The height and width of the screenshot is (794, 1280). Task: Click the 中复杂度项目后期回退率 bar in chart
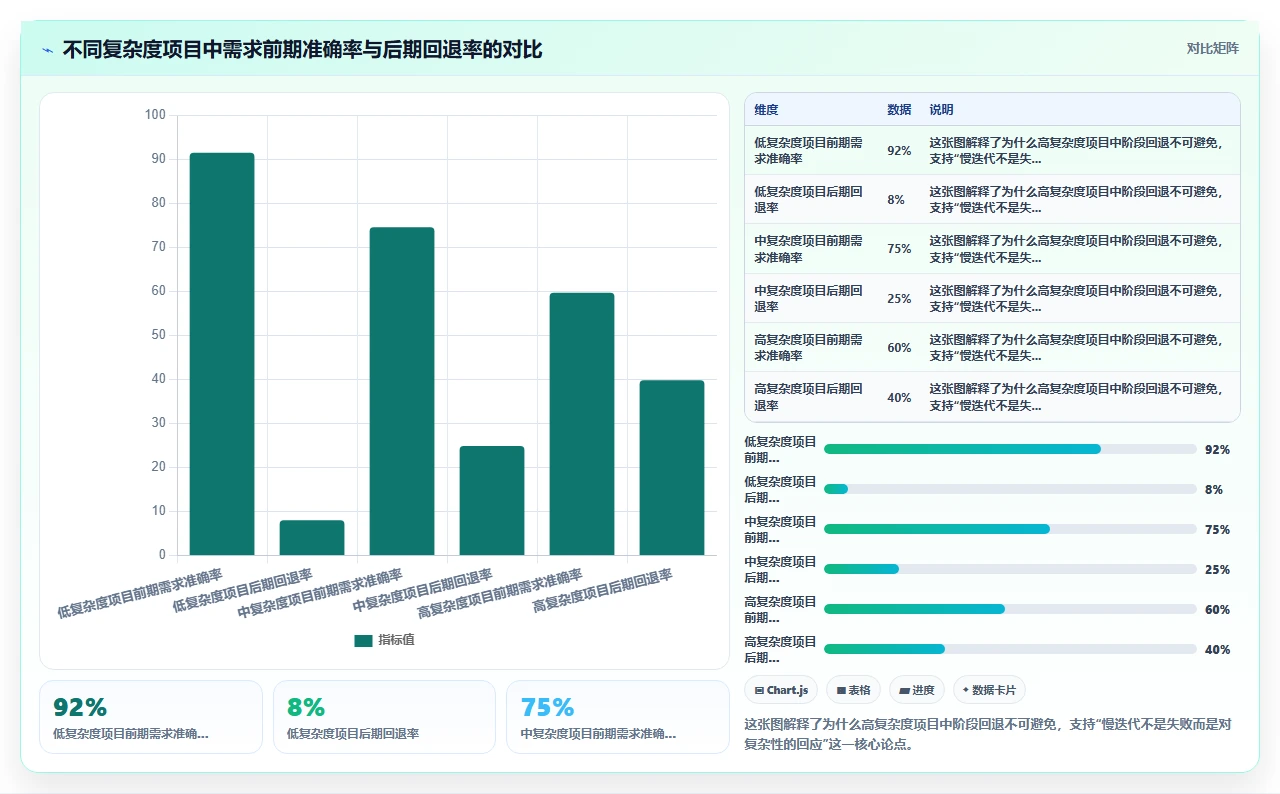click(x=492, y=500)
